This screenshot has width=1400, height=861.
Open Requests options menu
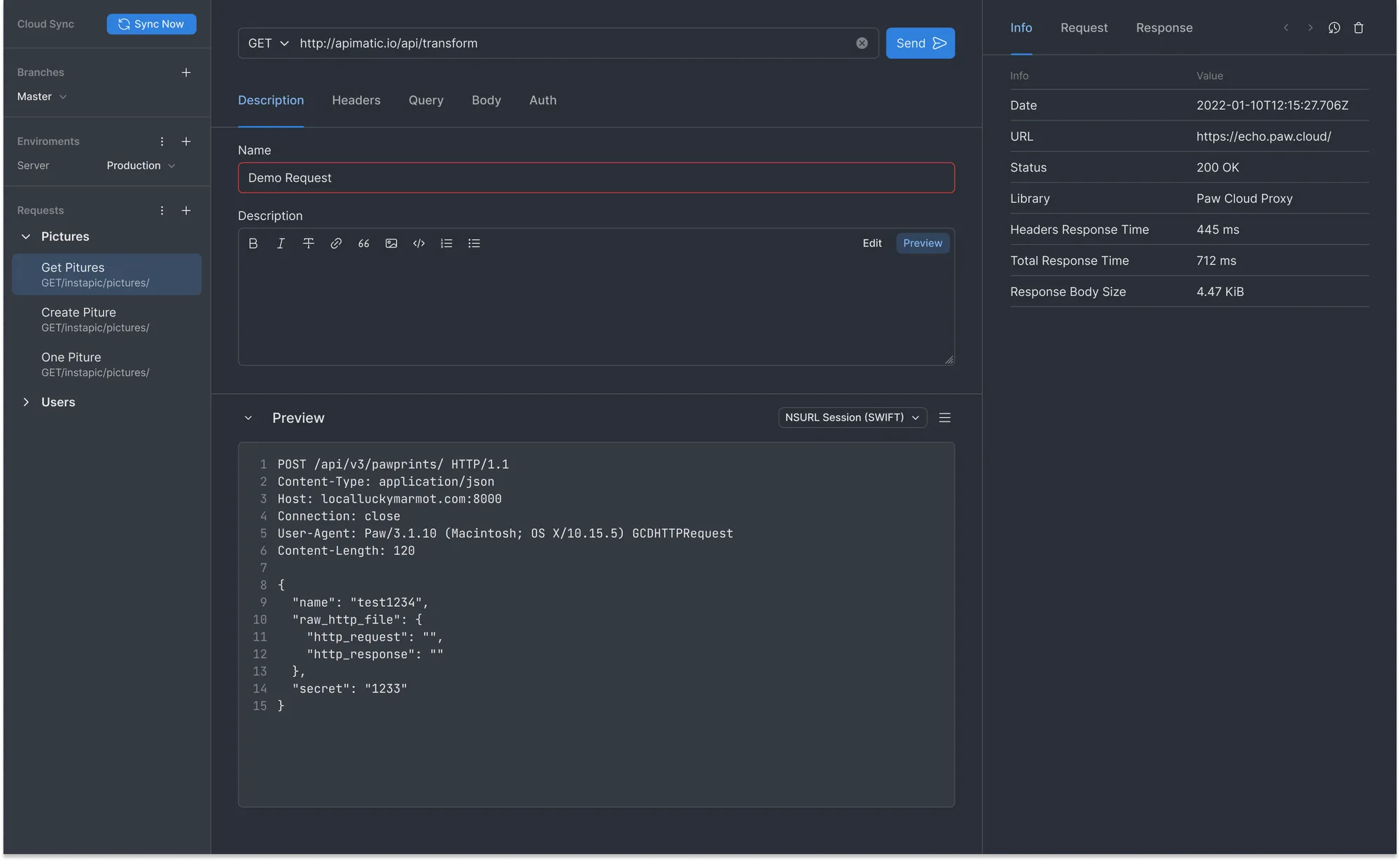point(162,210)
